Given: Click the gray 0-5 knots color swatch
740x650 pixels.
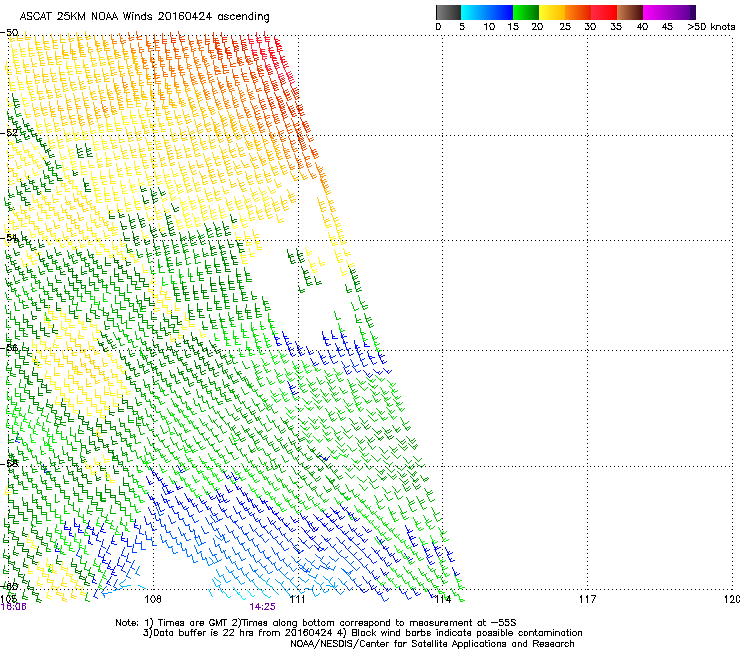Looking at the screenshot, I should (x=448, y=12).
